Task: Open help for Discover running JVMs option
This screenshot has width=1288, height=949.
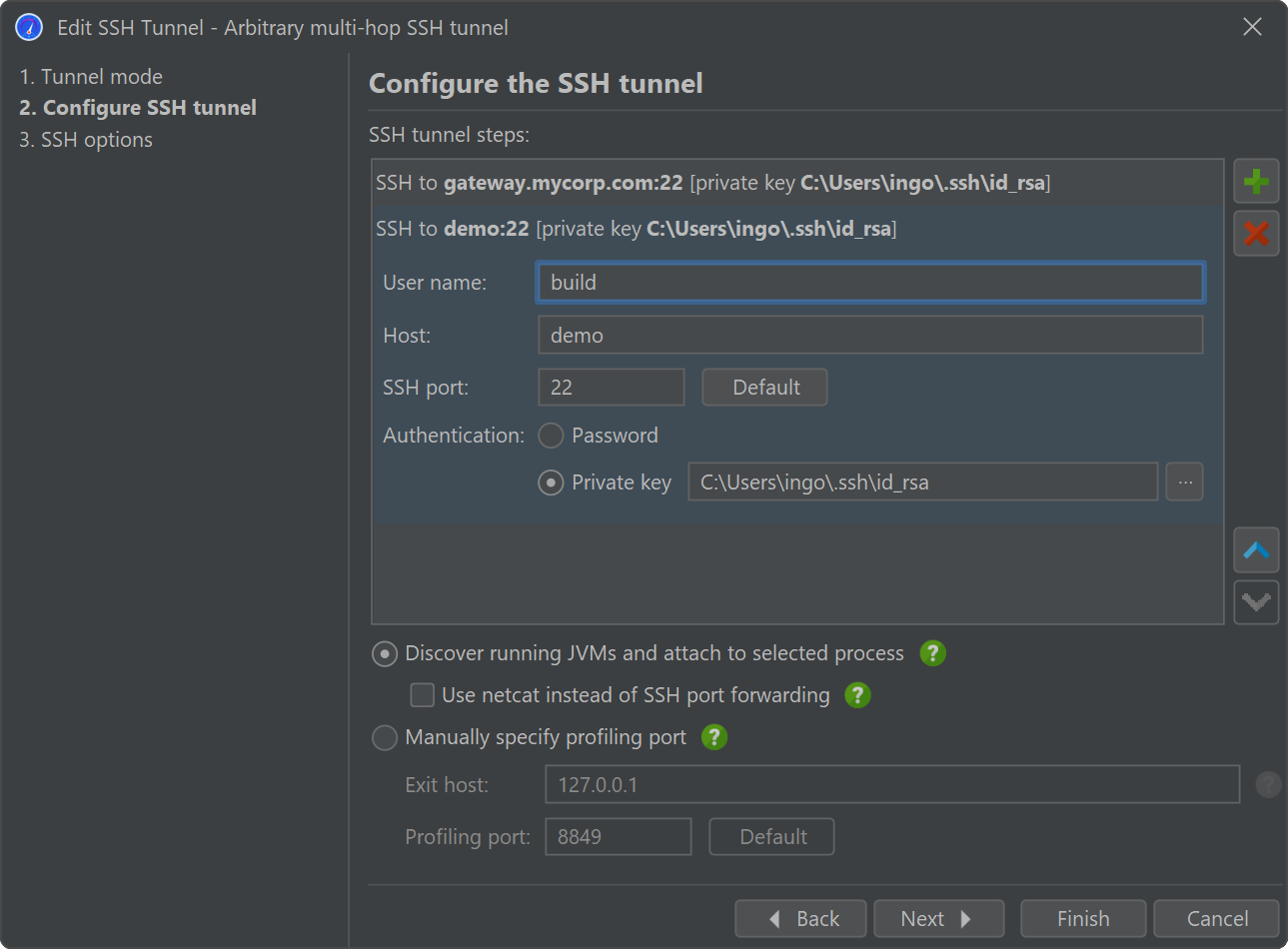Action: pos(932,653)
